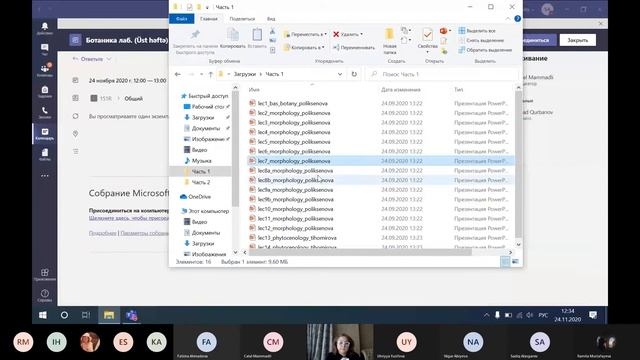640x360 pixels.
Task: Open the Файл menu tab
Action: [182, 19]
